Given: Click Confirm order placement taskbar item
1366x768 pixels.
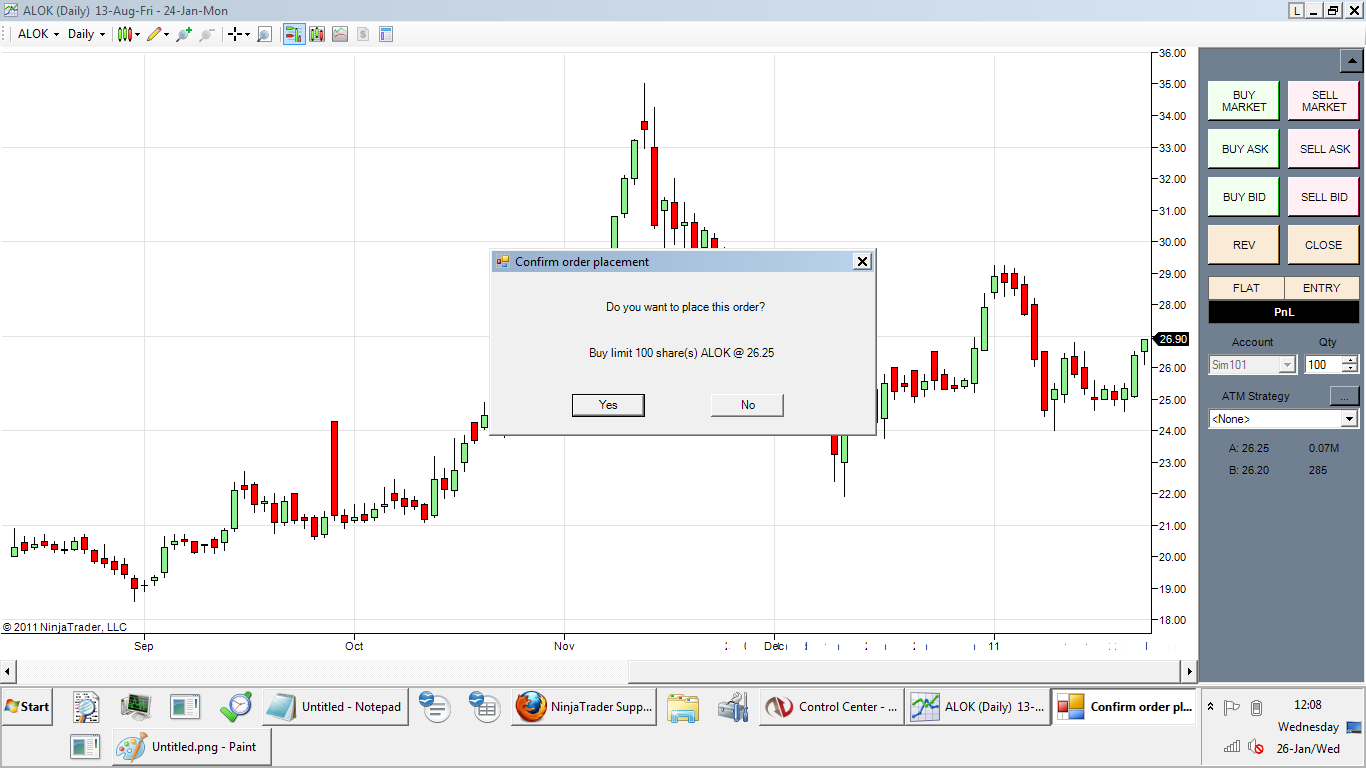Looking at the screenshot, I should click(x=1125, y=707).
